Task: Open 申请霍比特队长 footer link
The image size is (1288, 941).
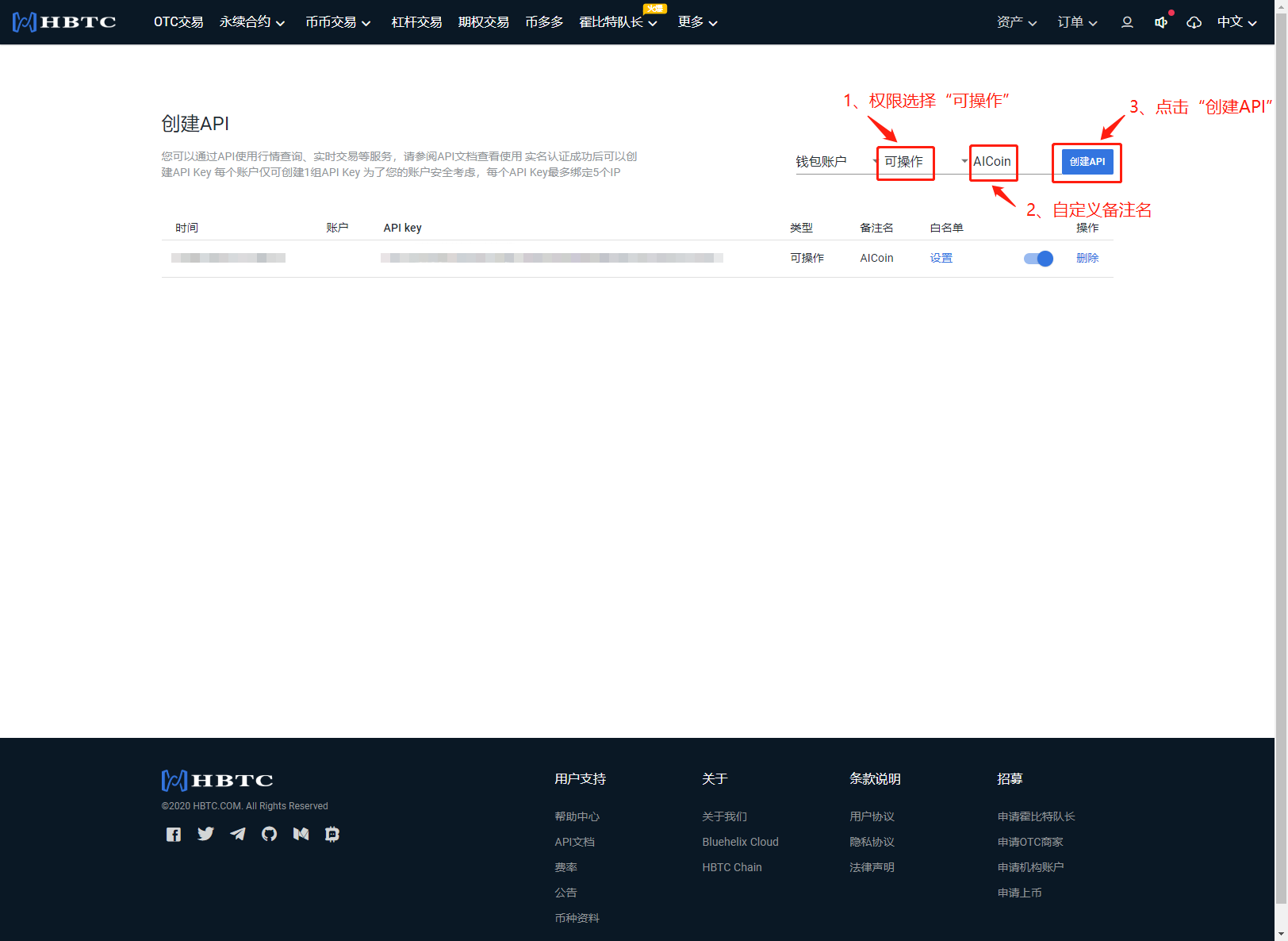Action: pyautogui.click(x=1036, y=816)
